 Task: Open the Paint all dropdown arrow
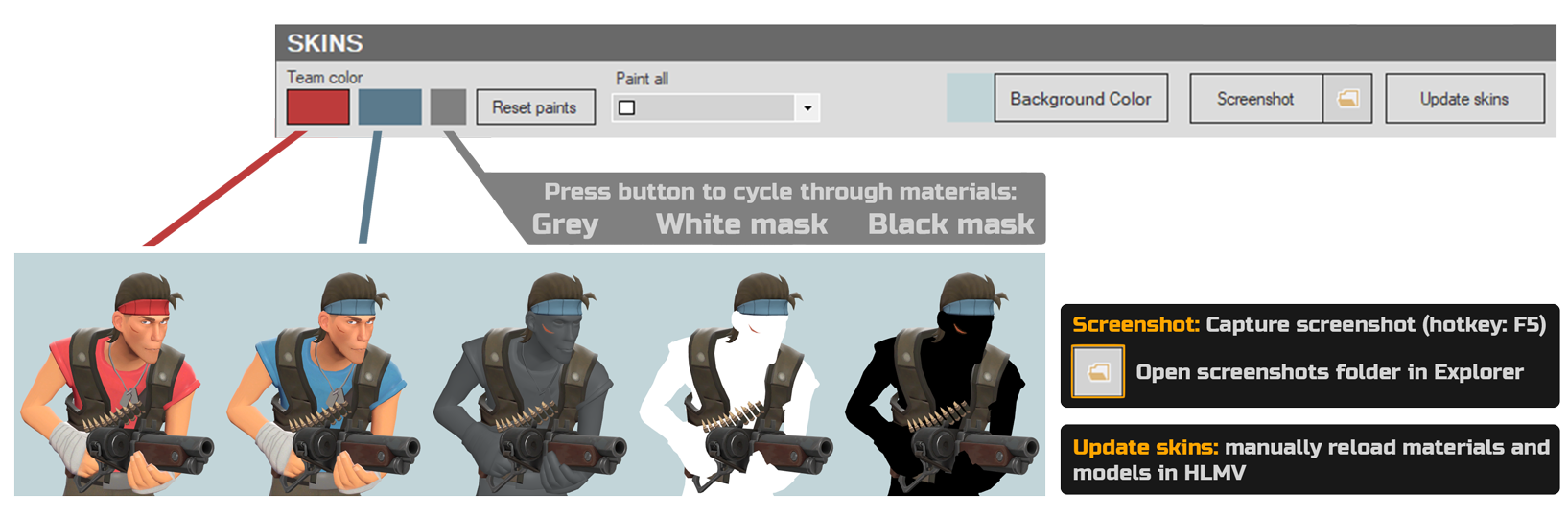tap(807, 107)
